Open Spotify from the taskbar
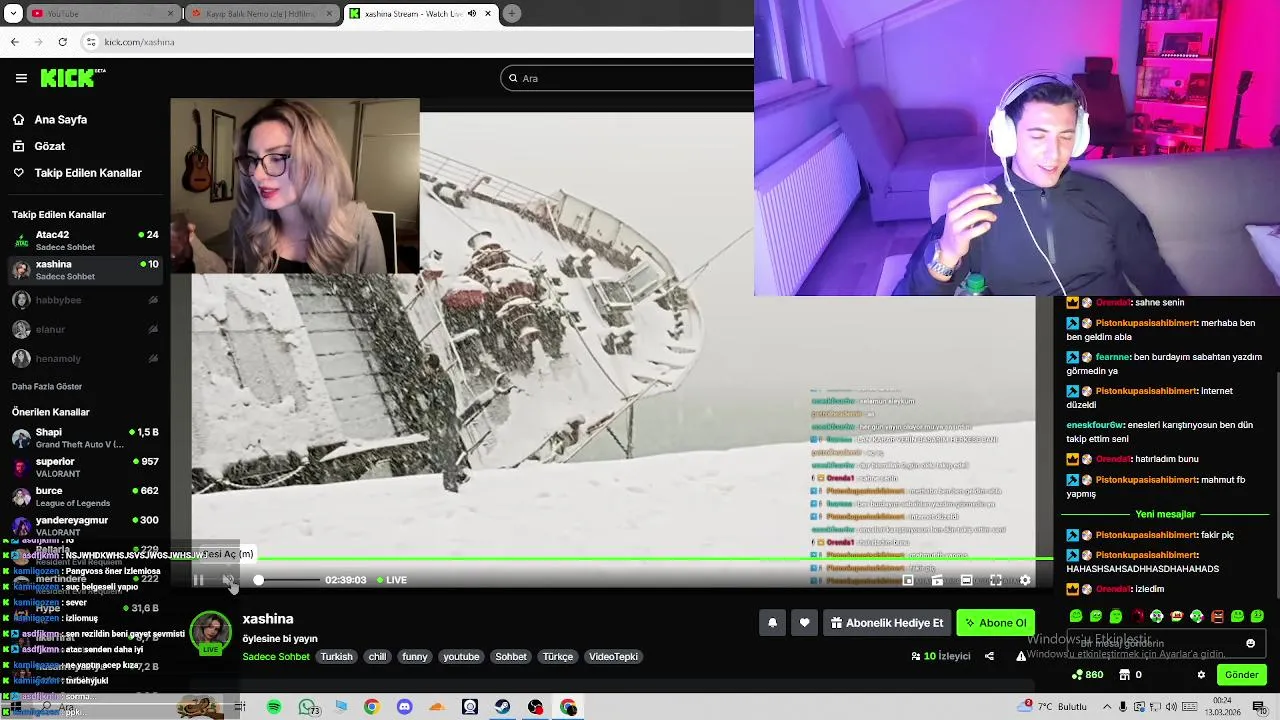This screenshot has height=720, width=1280. click(274, 707)
